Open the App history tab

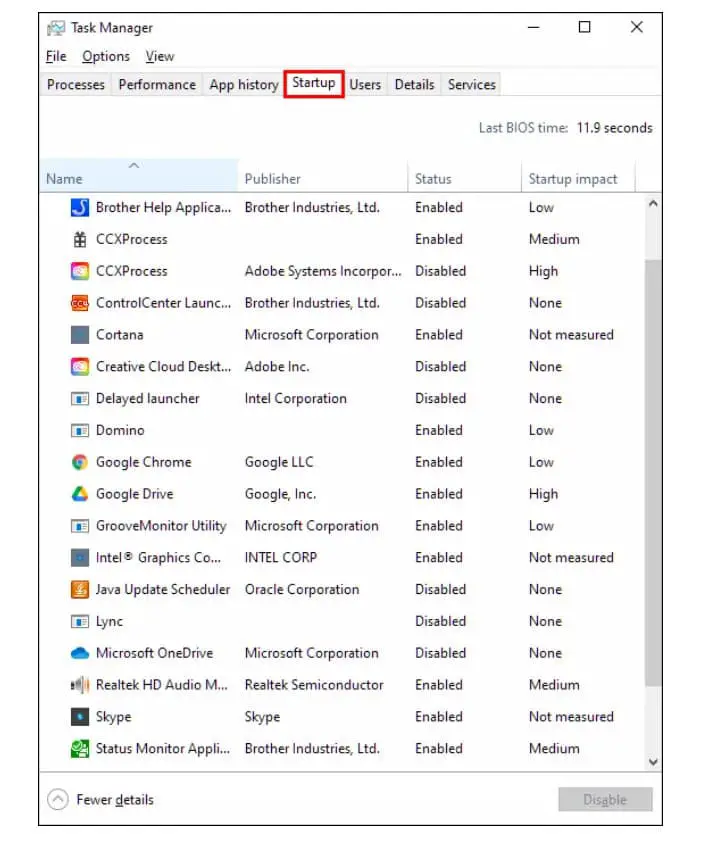click(244, 85)
